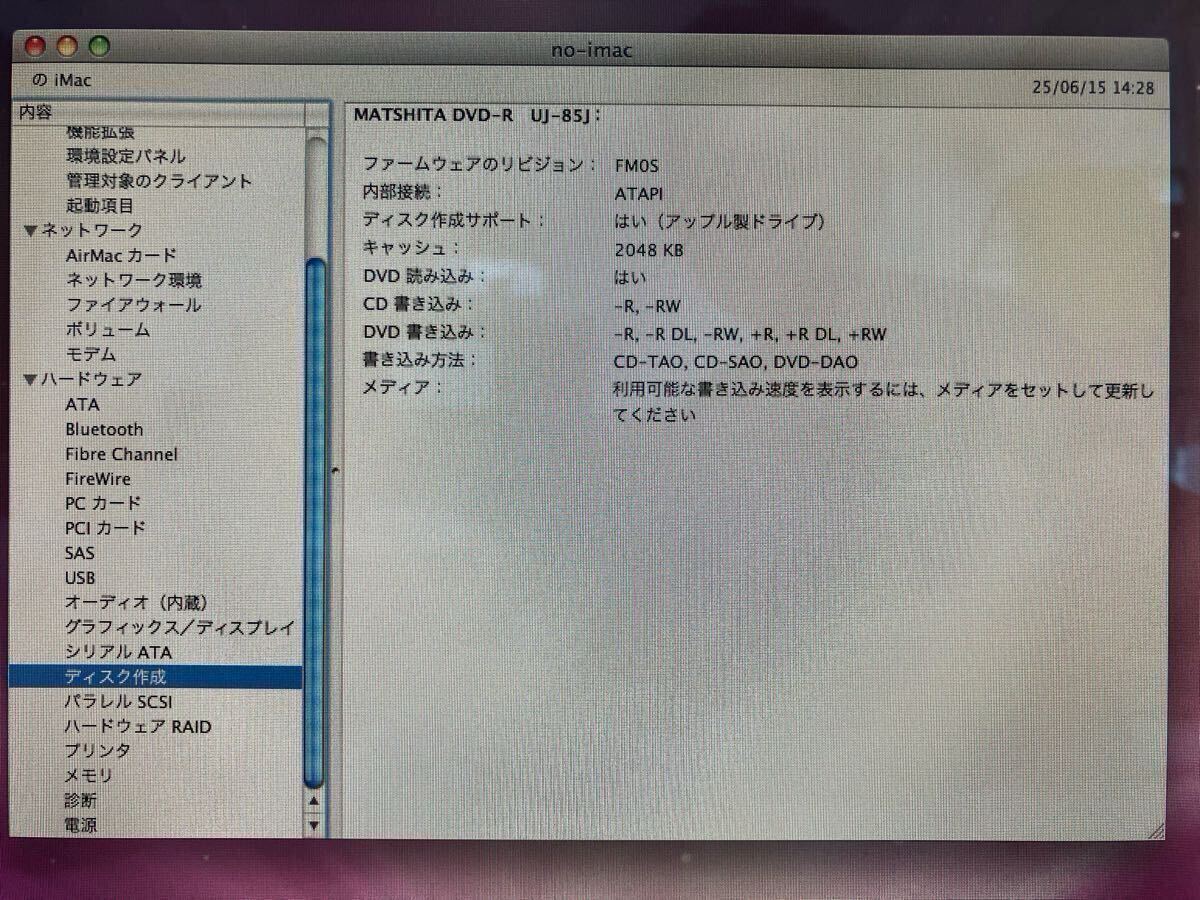Select 環境設定パネル in the sidebar
This screenshot has height=900, width=1200.
[x=126, y=156]
